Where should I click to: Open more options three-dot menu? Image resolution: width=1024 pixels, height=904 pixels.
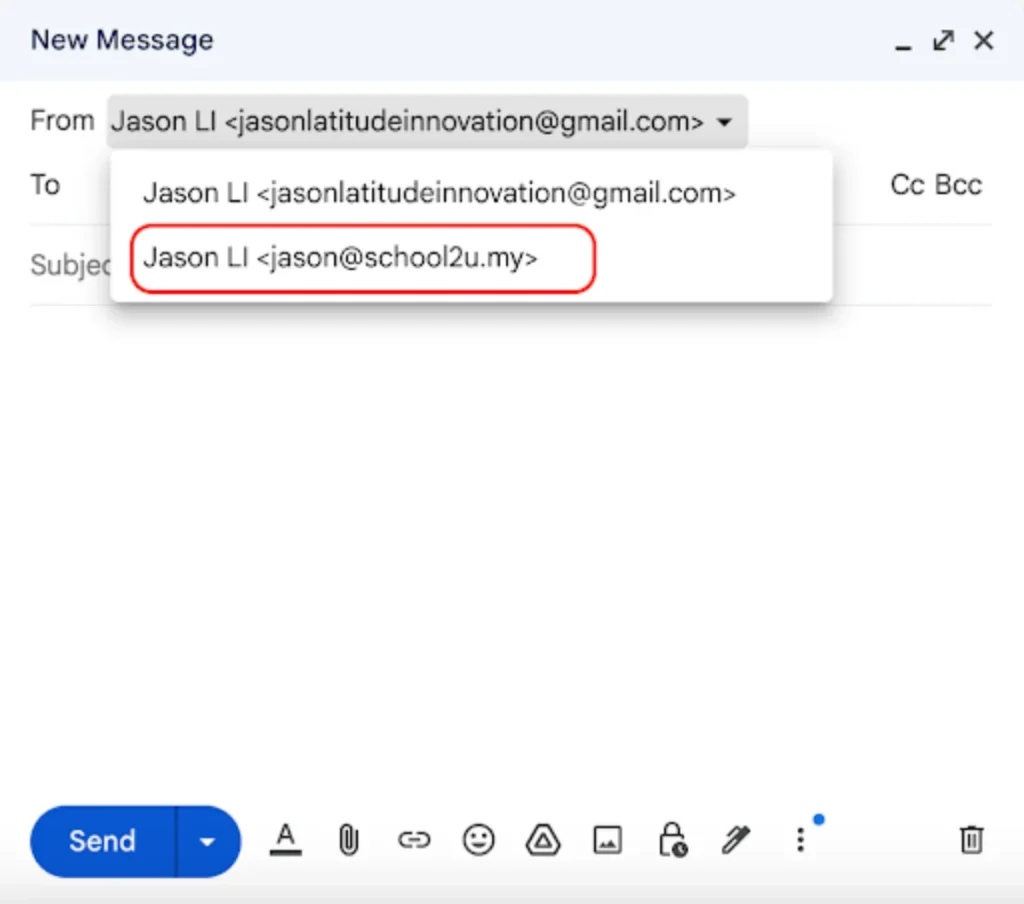[799, 840]
